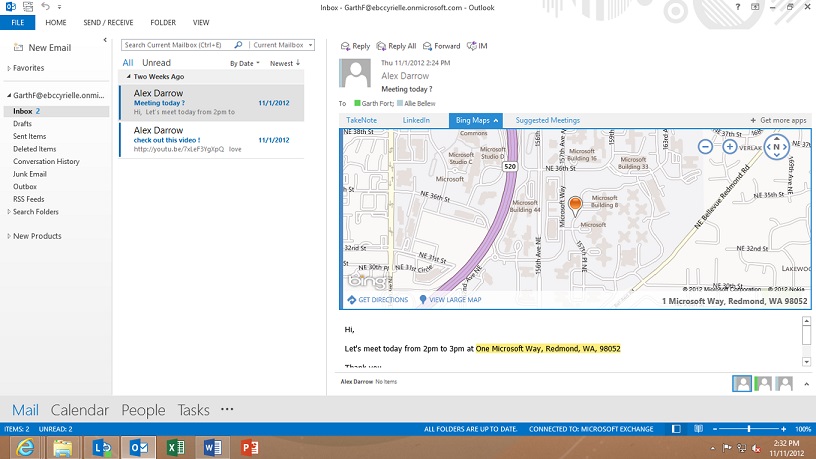Viewport: 816px width, 459px height.
Task: Open the Current Mailbox search scope dropdown
Action: [277, 45]
